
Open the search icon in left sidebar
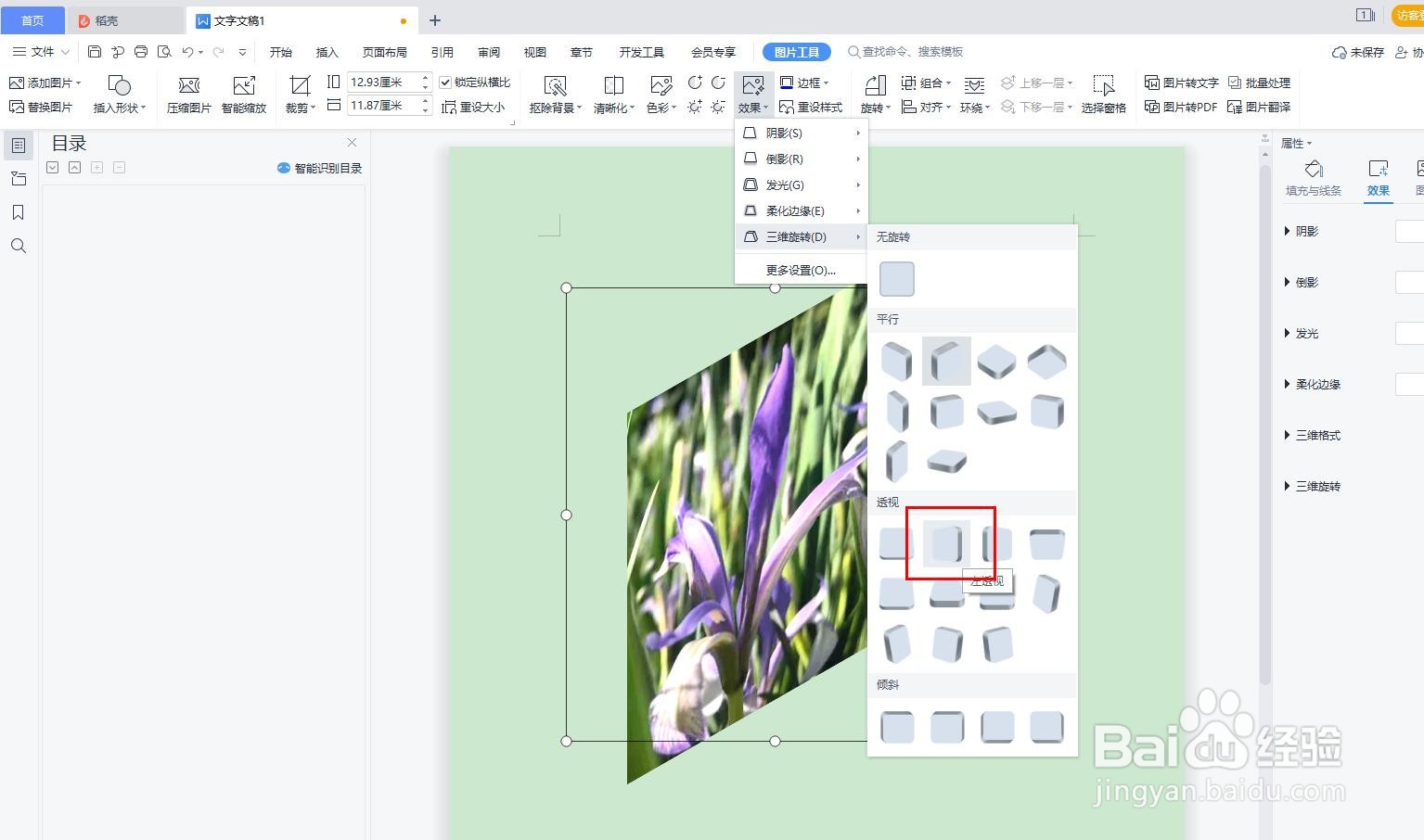click(x=19, y=246)
